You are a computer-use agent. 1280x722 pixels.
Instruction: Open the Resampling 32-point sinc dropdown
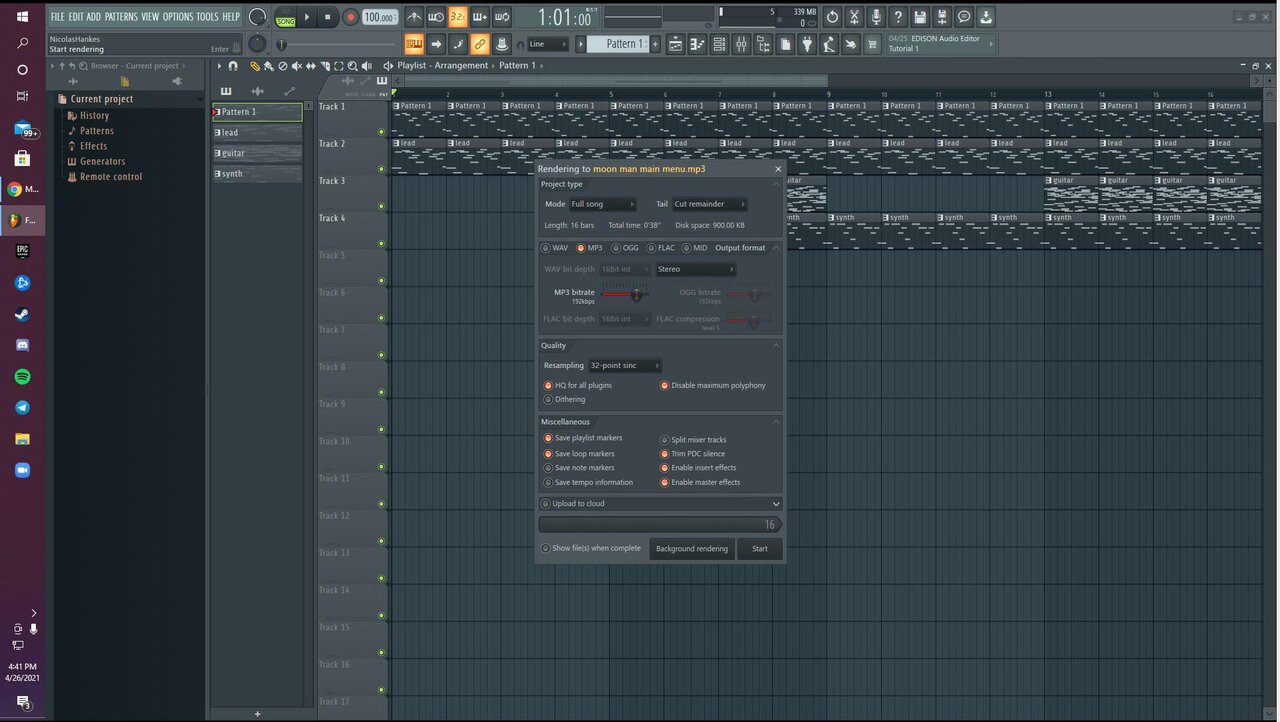pos(625,365)
